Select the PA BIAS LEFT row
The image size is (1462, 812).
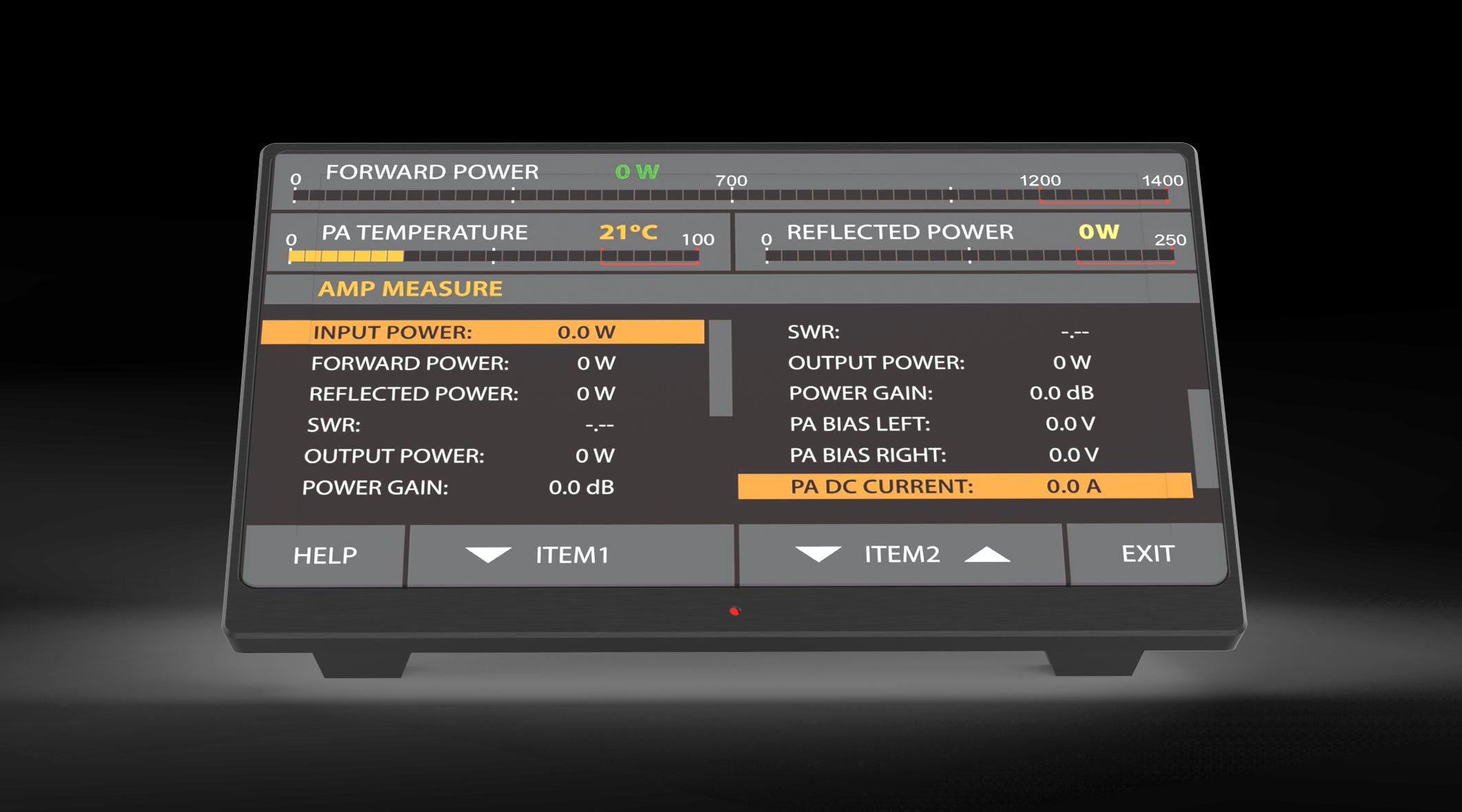click(942, 424)
